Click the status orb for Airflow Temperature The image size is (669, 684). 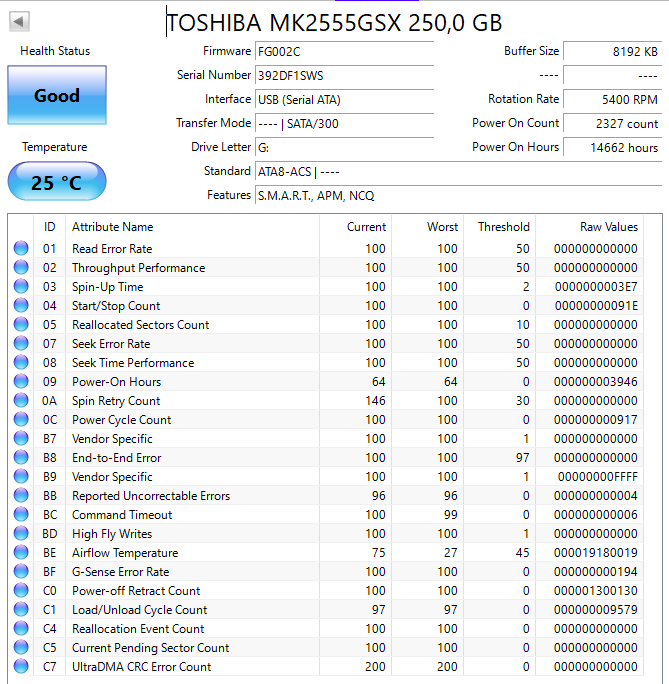[x=21, y=553]
